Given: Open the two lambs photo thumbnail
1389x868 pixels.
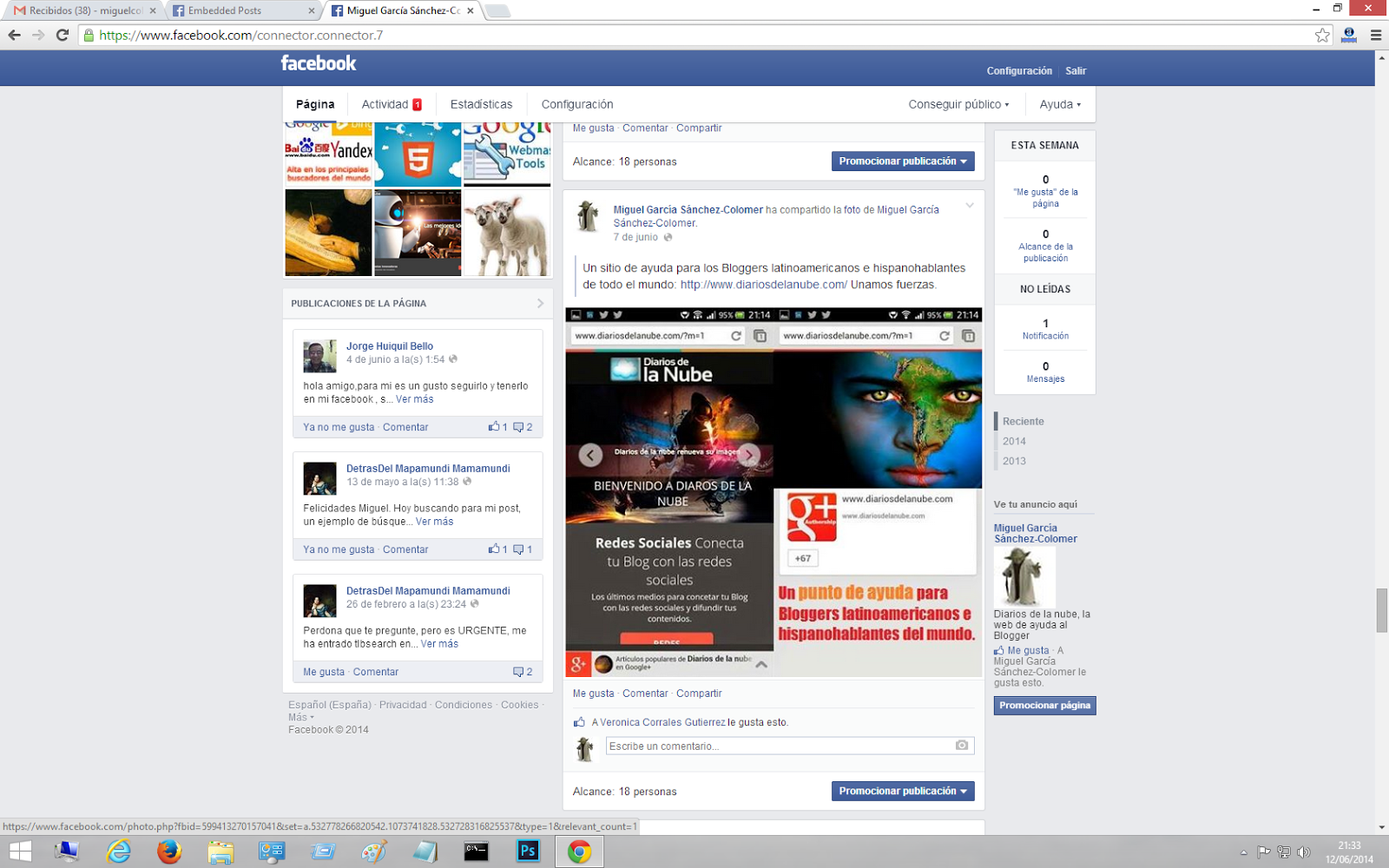Looking at the screenshot, I should 507,233.
